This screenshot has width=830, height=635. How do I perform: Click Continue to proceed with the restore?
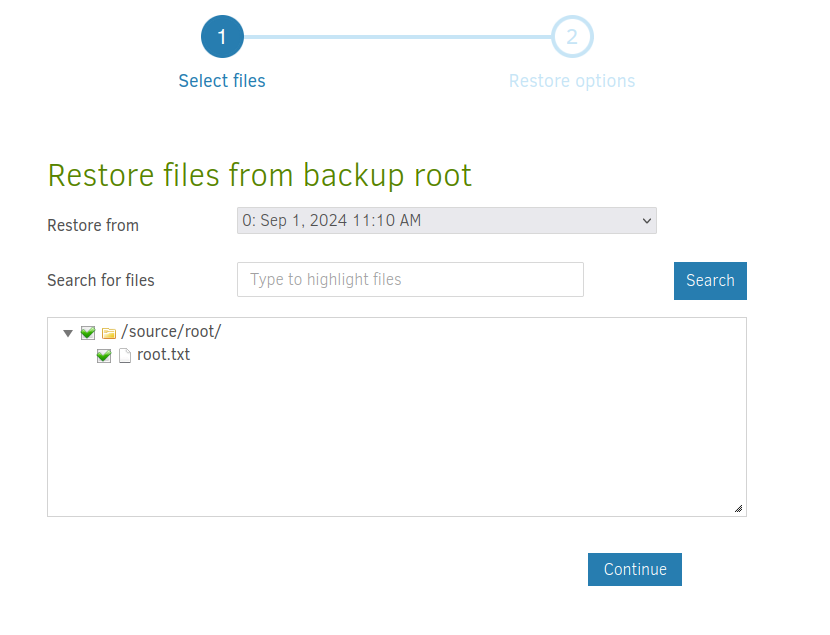pyautogui.click(x=635, y=569)
